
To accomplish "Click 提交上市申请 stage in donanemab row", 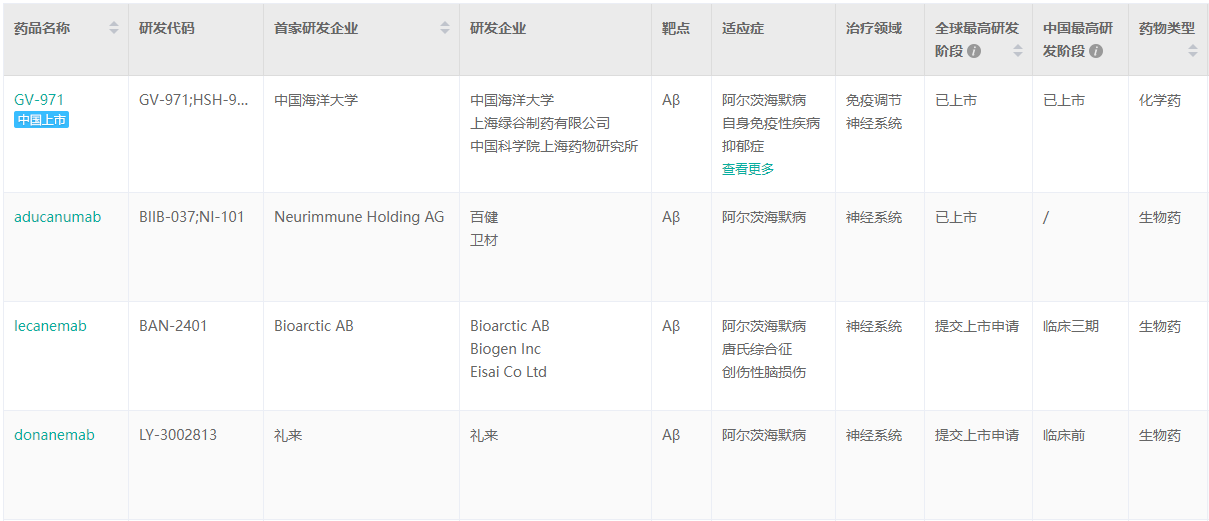I will [977, 435].
